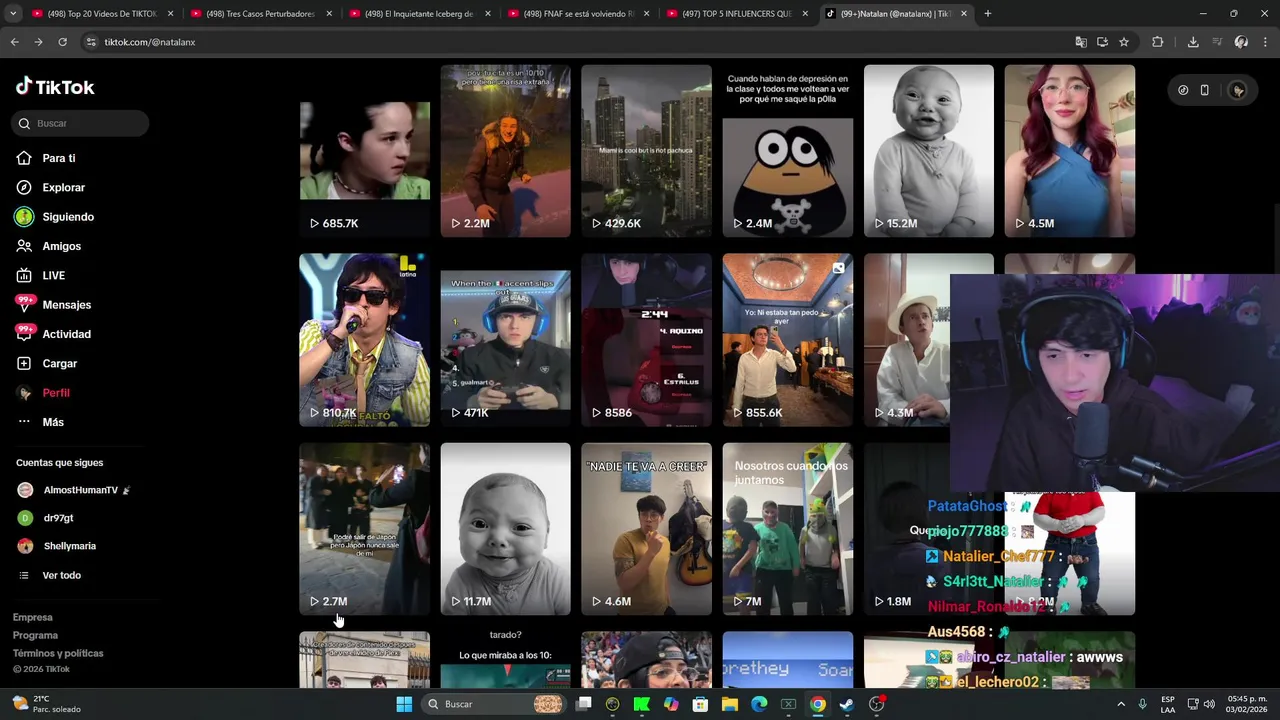Click the taskbar Buscar search box

tap(493, 704)
